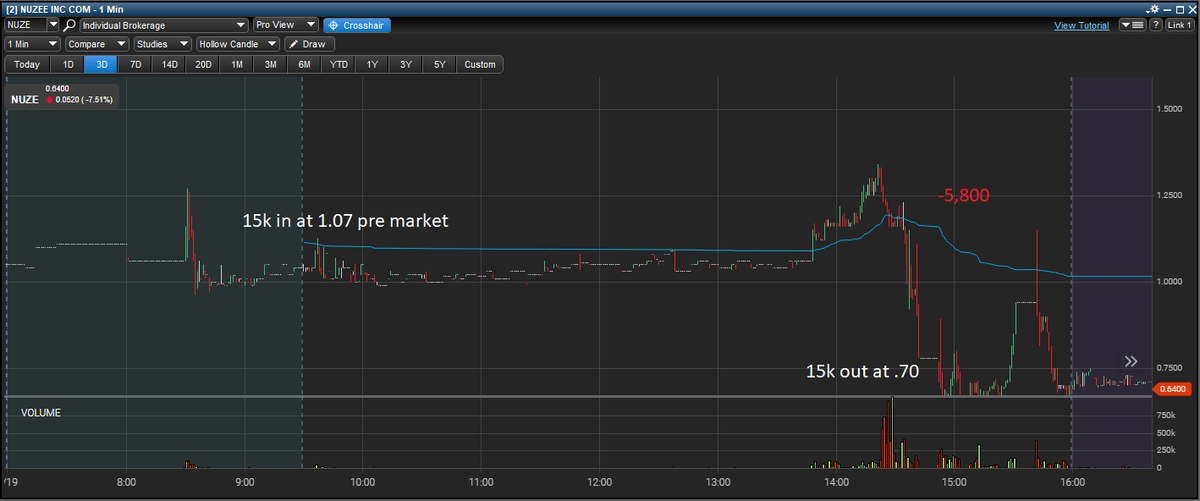Screen dimensions: 1200x501
Task: Select the YTD range tab
Action: click(339, 64)
